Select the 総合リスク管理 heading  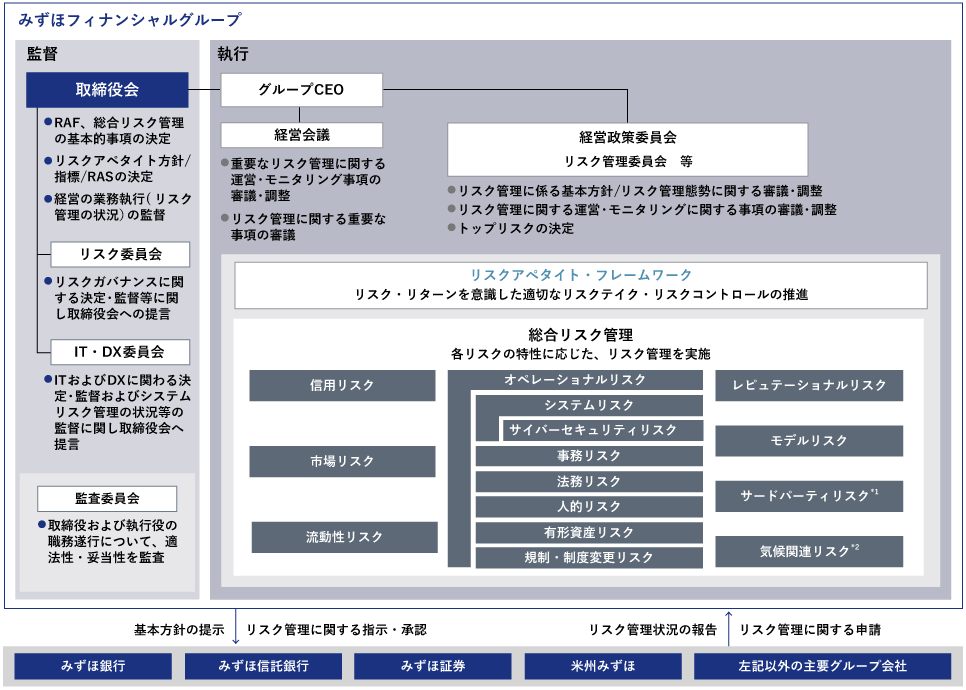[581, 335]
